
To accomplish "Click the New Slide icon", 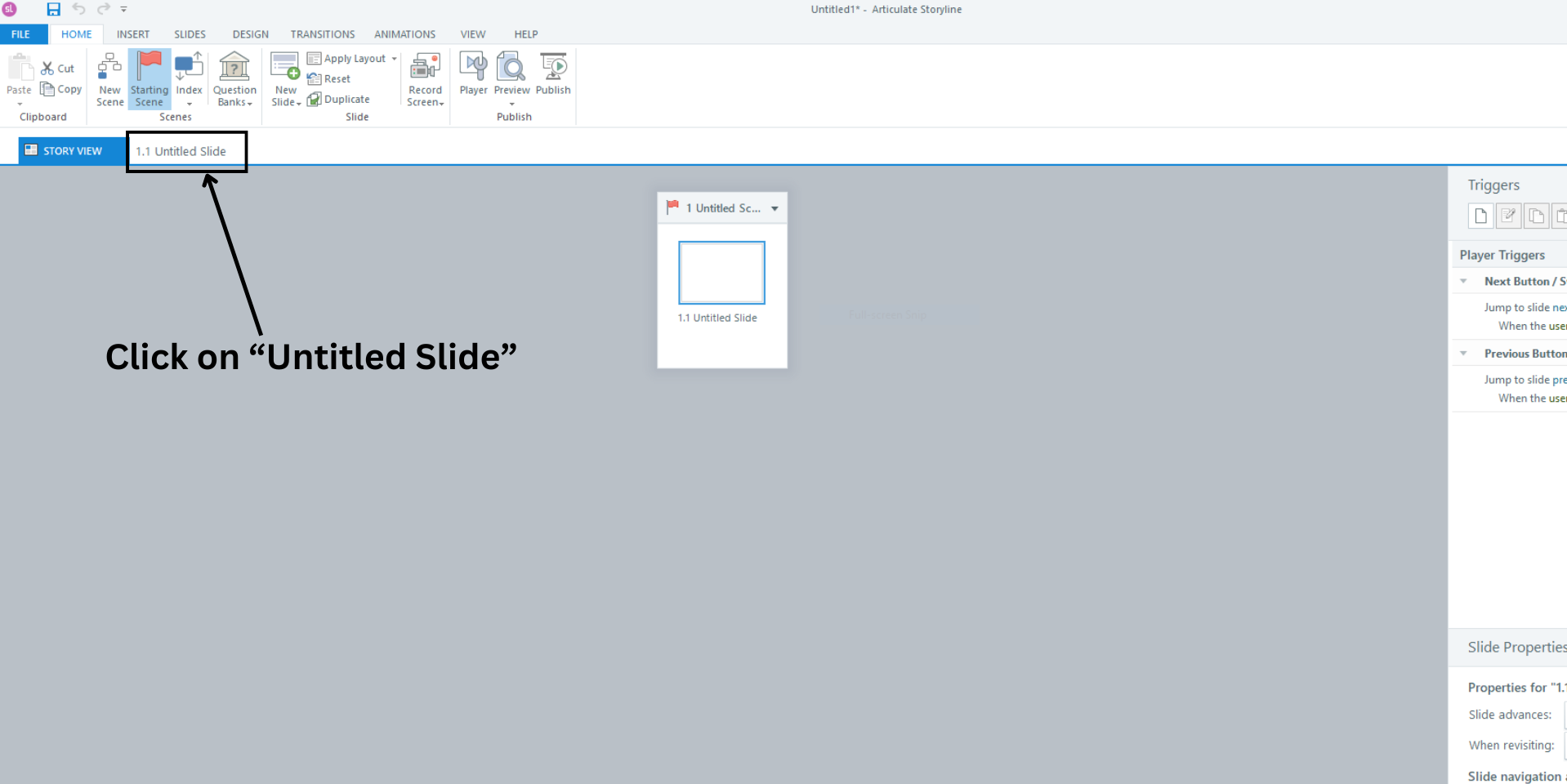I will (285, 67).
